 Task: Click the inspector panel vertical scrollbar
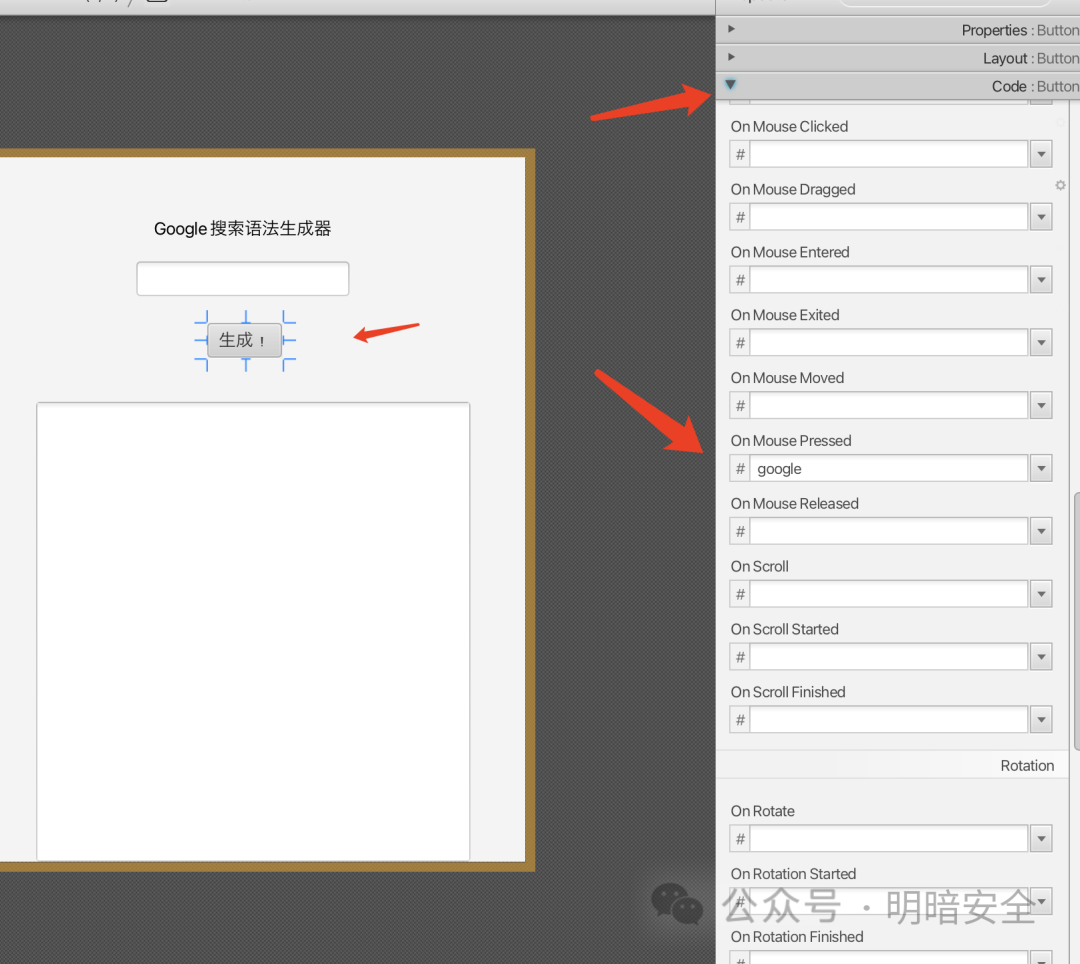click(1076, 621)
